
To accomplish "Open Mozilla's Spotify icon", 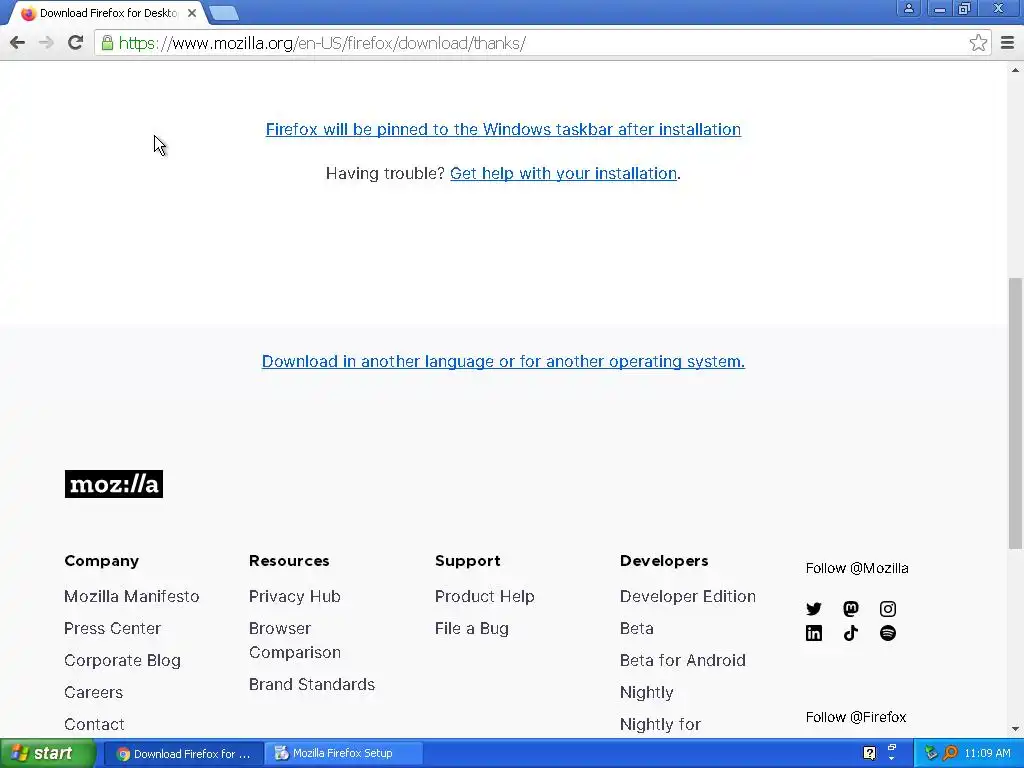I will click(x=888, y=633).
